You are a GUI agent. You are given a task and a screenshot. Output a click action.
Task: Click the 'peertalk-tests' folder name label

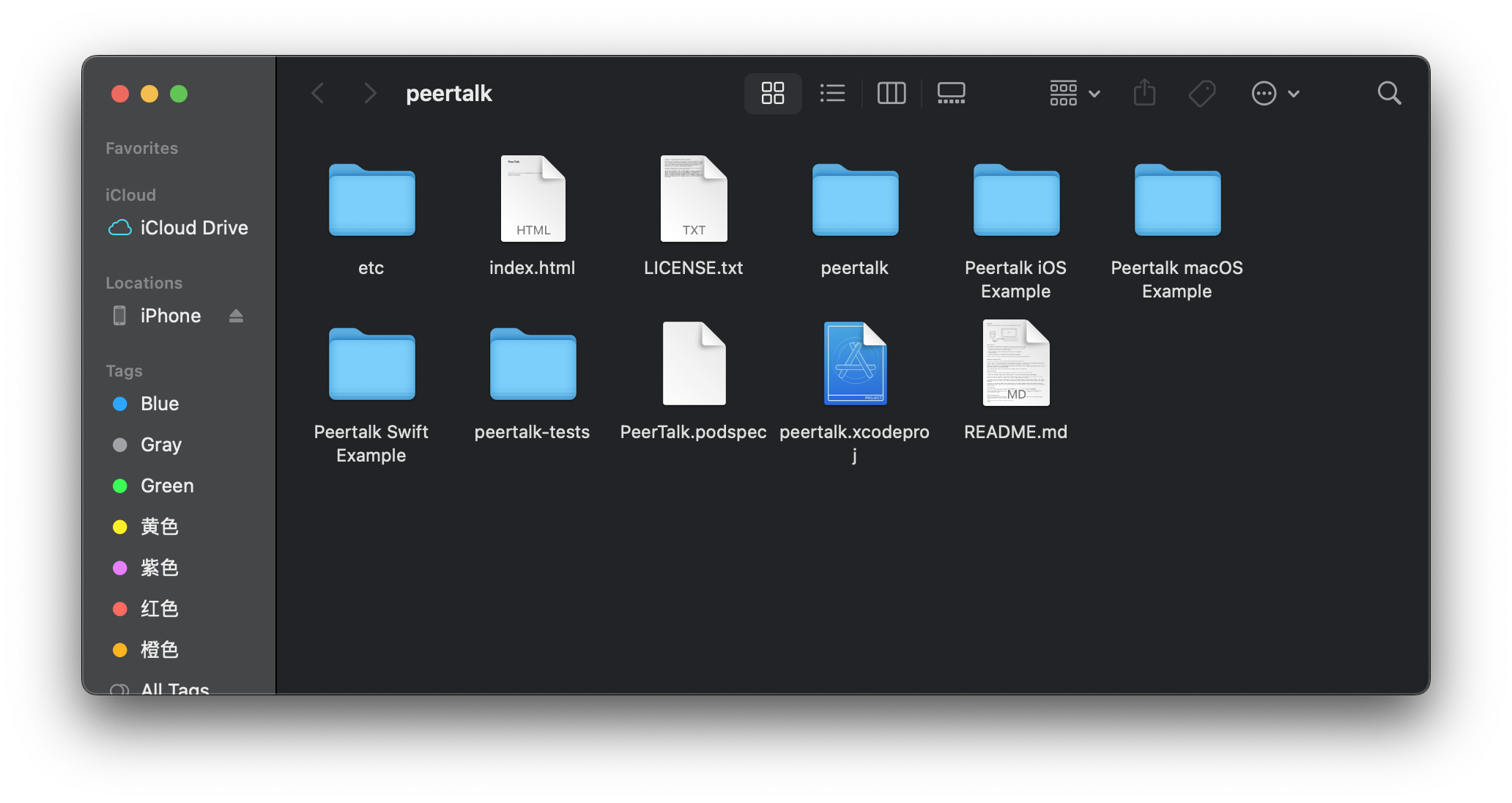click(x=533, y=432)
